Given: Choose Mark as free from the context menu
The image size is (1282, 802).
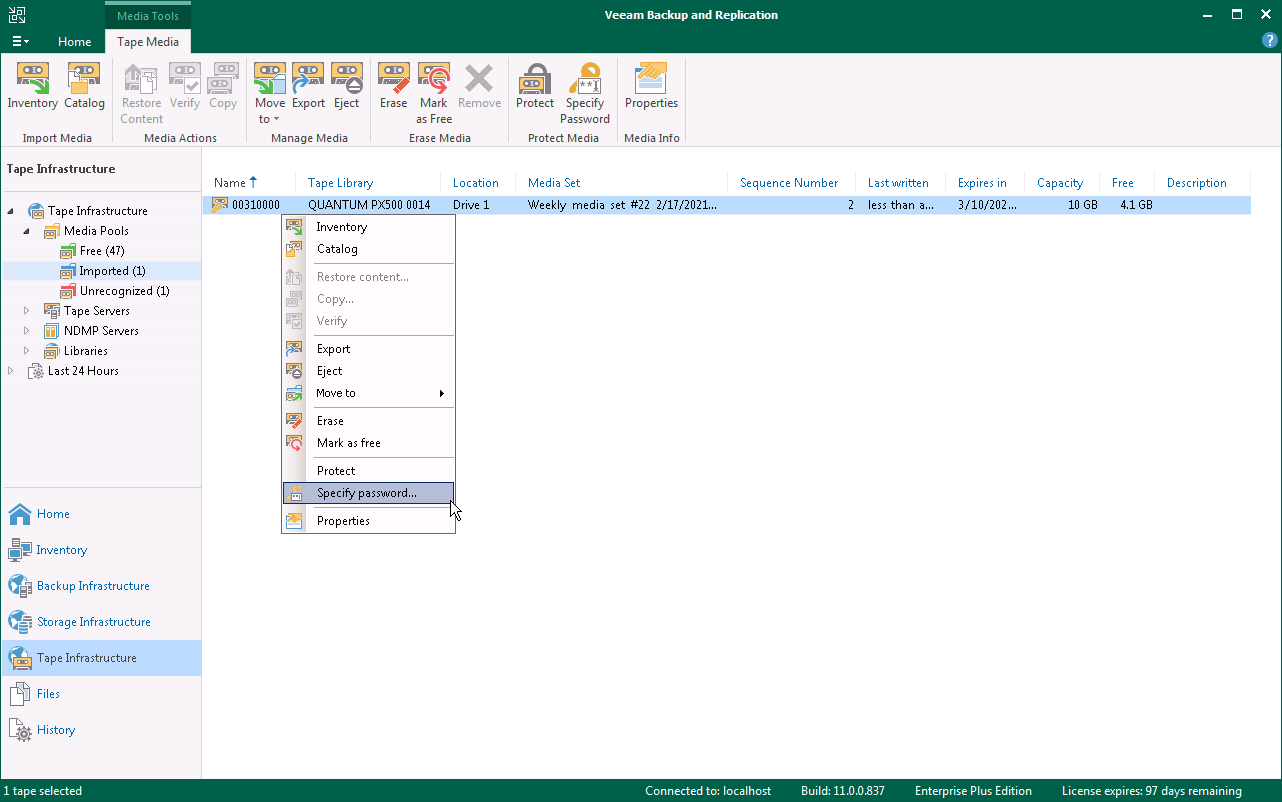Looking at the screenshot, I should pyautogui.click(x=368, y=443).
